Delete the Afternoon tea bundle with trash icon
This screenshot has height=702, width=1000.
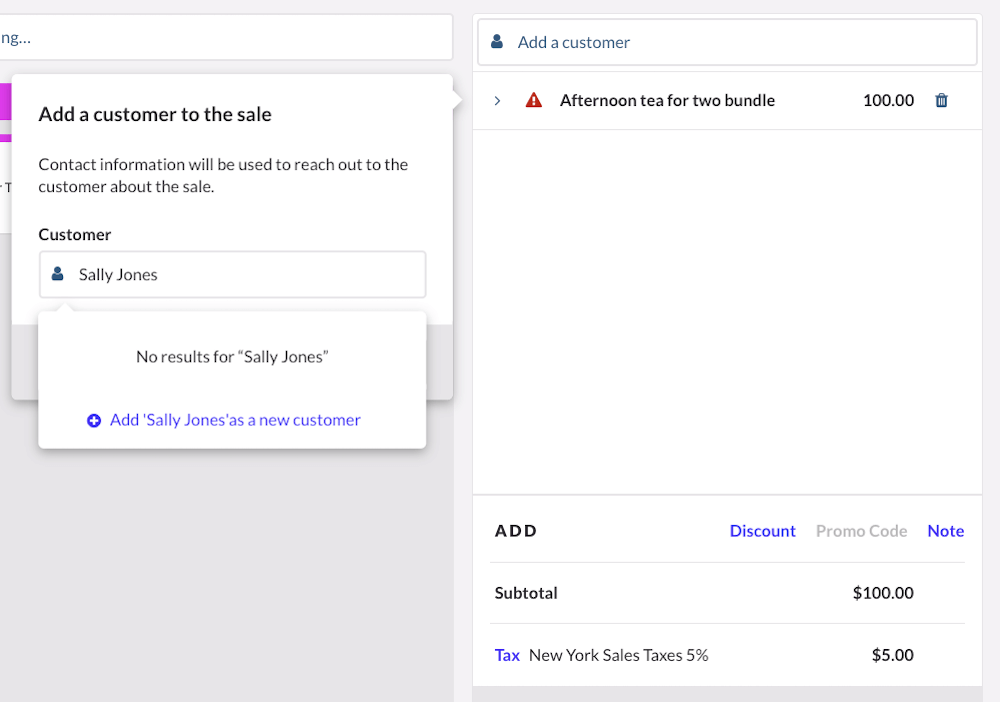(941, 100)
